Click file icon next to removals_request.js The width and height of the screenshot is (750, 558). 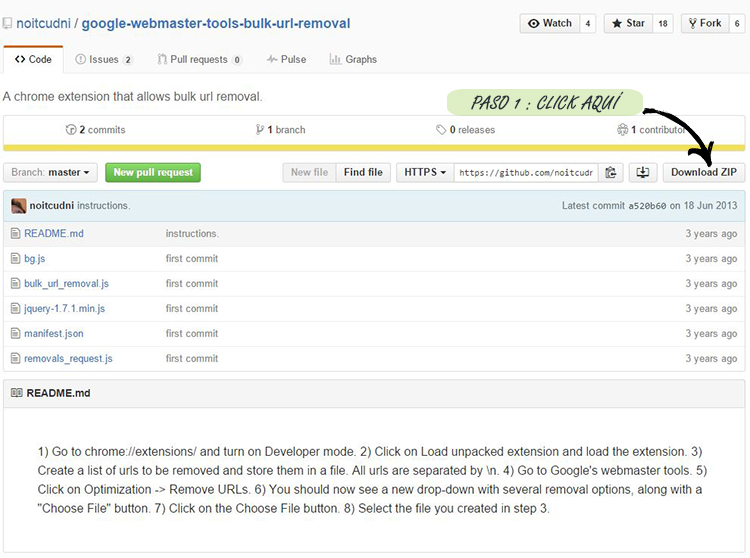pyautogui.click(x=15, y=358)
